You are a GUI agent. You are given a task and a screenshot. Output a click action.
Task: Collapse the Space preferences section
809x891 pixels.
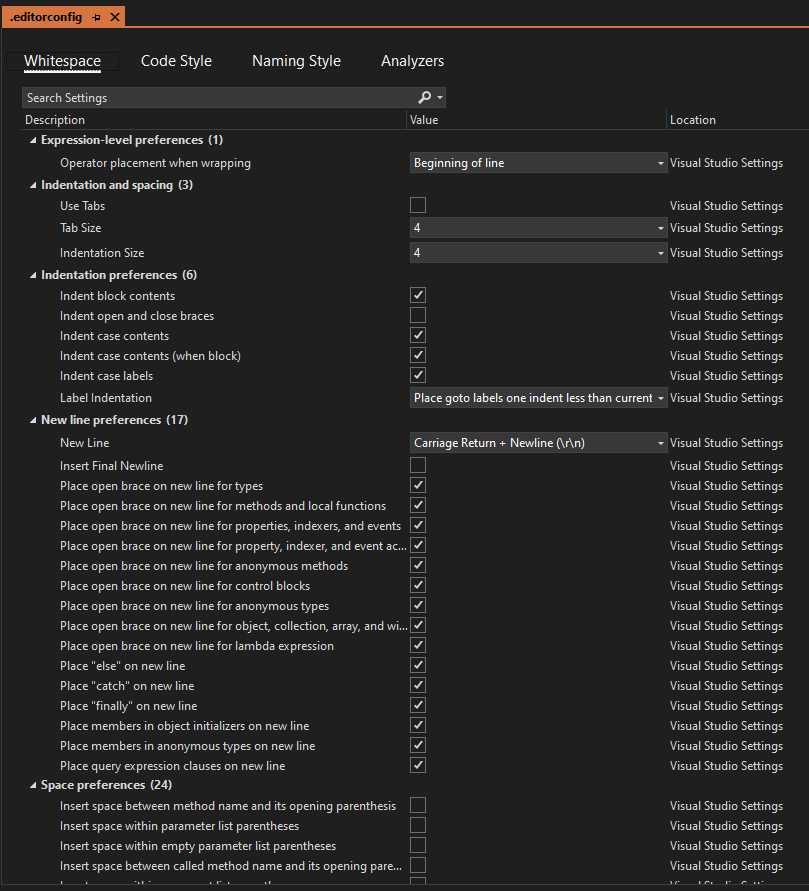[33, 784]
